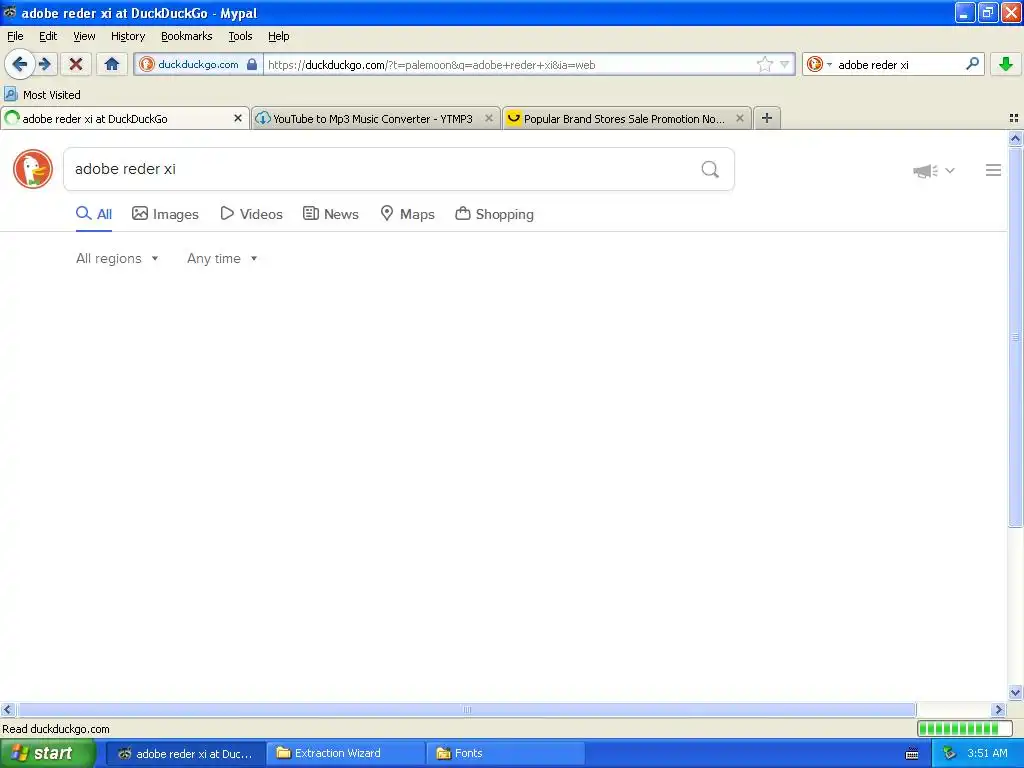Click the duckduckgo.com site identity label
Viewport: 1024px width, 768px height.
point(198,64)
